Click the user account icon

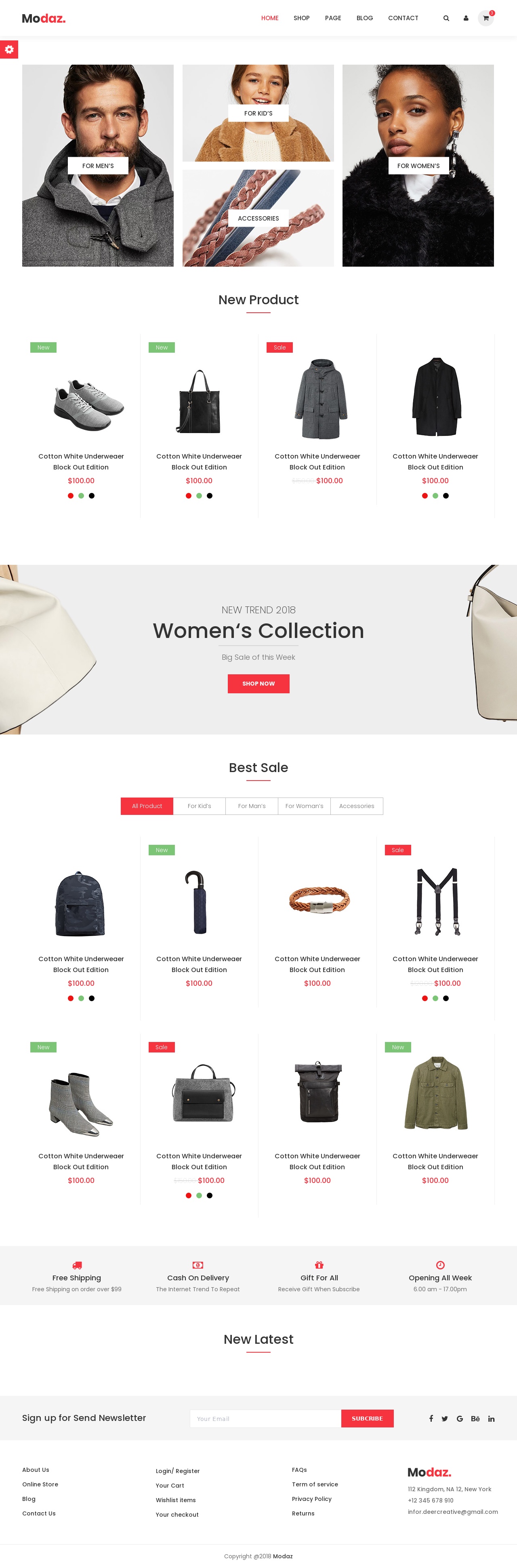[x=466, y=18]
